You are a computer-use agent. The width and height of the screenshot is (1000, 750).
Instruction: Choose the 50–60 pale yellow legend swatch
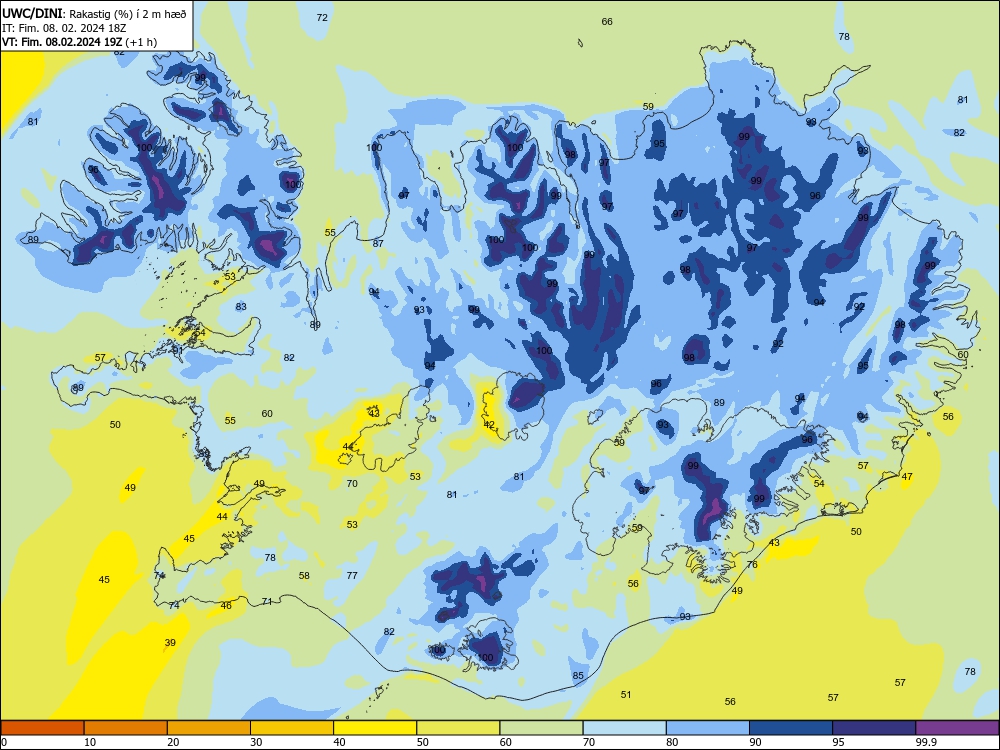coord(458,728)
